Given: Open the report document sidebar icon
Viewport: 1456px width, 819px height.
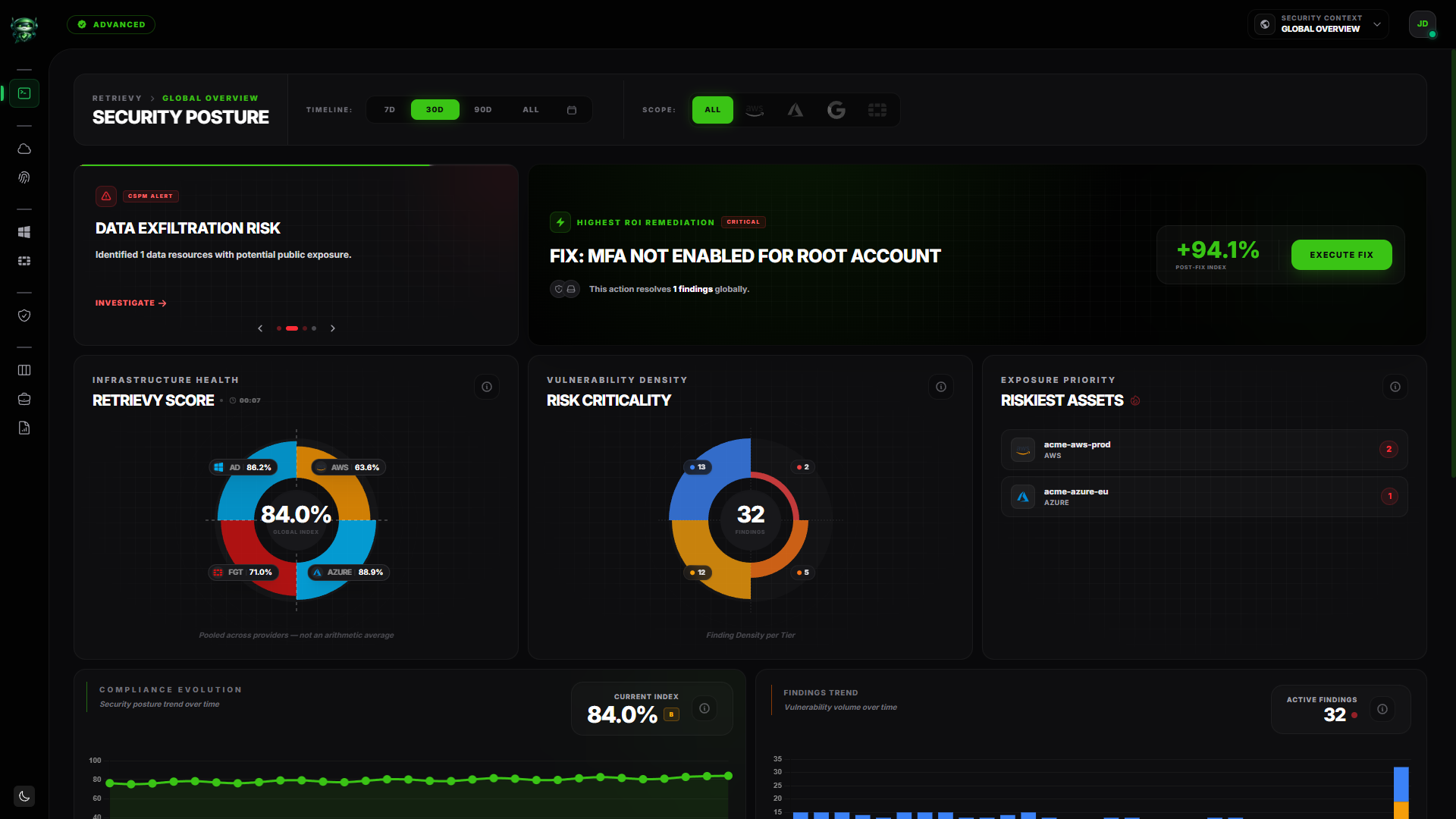Looking at the screenshot, I should 24,428.
